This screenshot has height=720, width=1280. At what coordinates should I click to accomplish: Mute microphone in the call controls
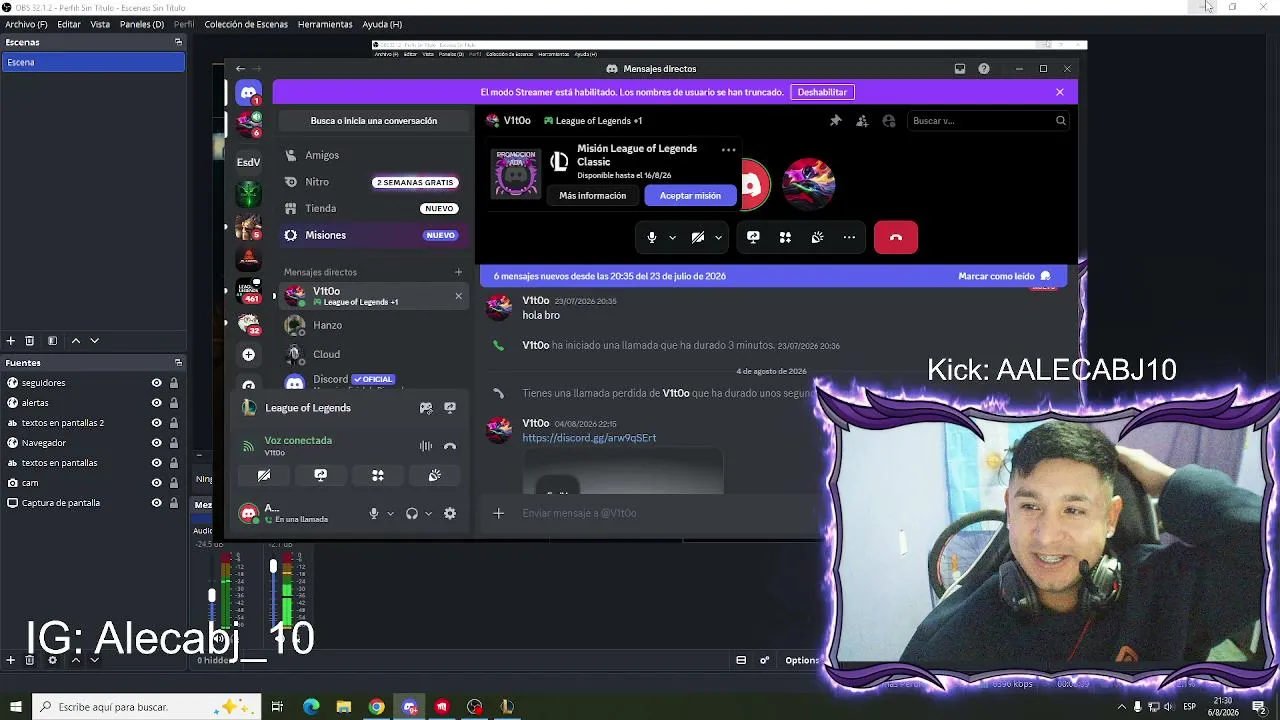tap(652, 237)
